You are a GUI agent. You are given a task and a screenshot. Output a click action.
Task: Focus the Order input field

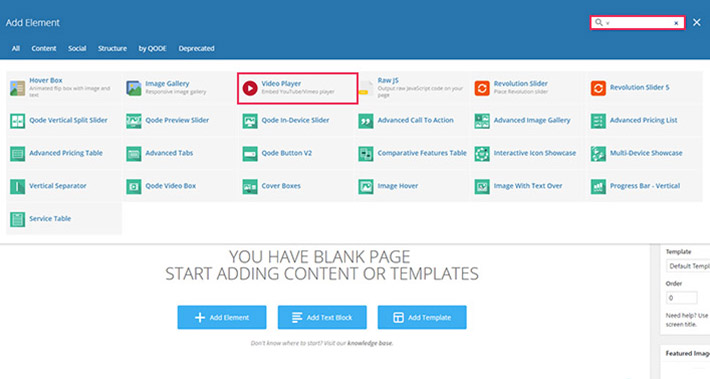681,298
